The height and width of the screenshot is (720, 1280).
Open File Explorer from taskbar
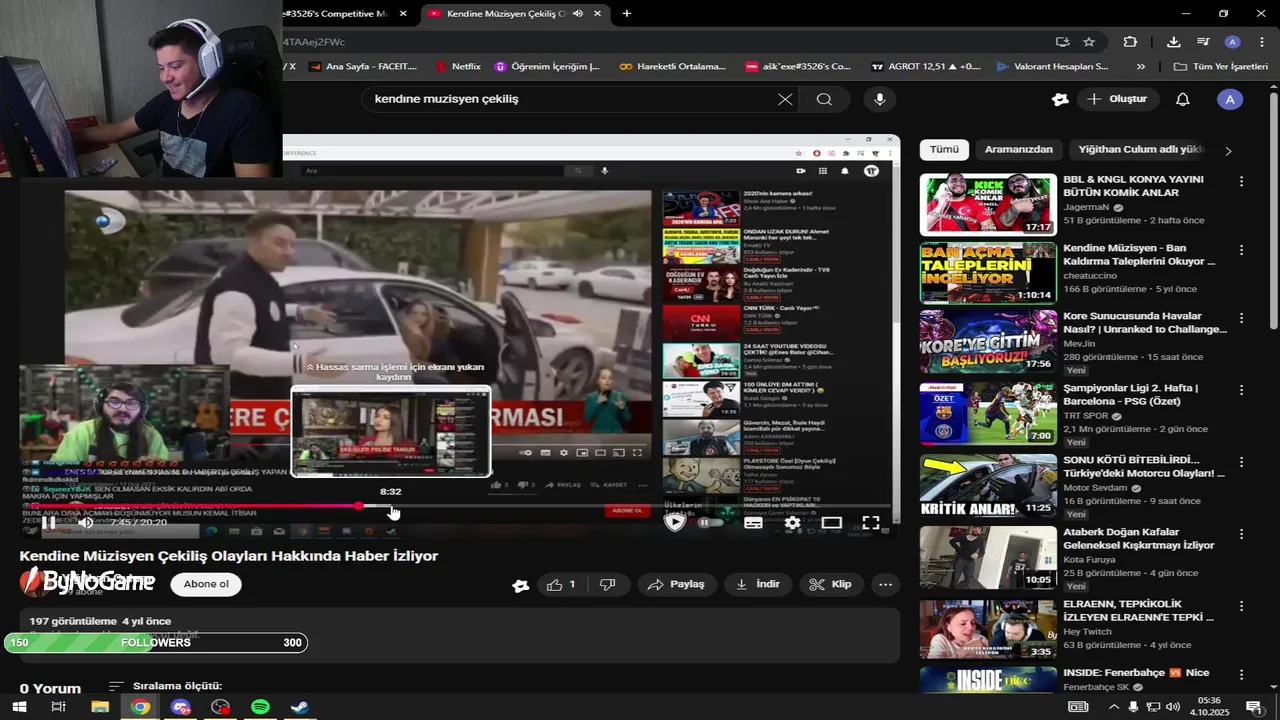pyautogui.click(x=100, y=707)
